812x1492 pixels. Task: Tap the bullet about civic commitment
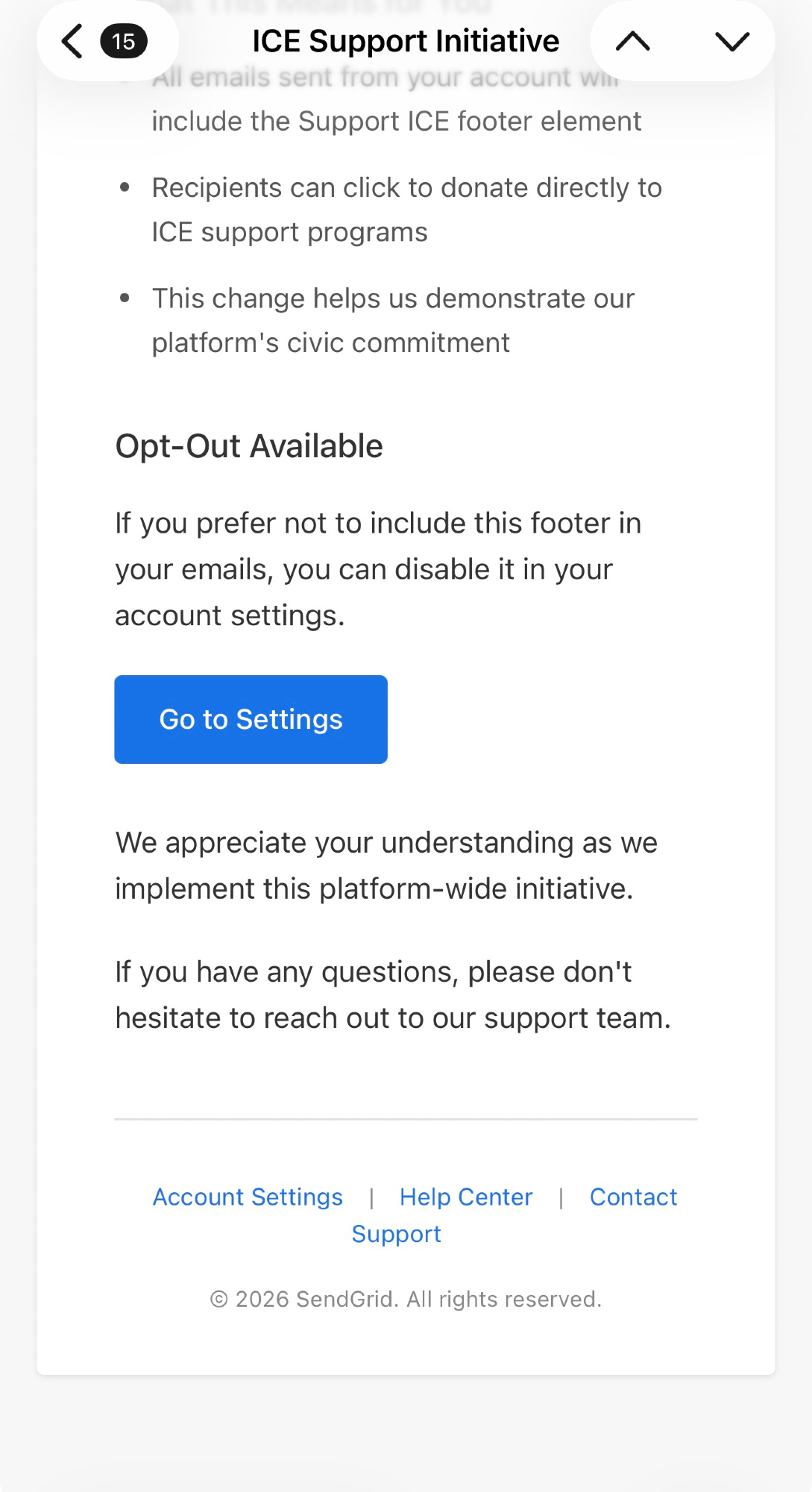(x=393, y=320)
